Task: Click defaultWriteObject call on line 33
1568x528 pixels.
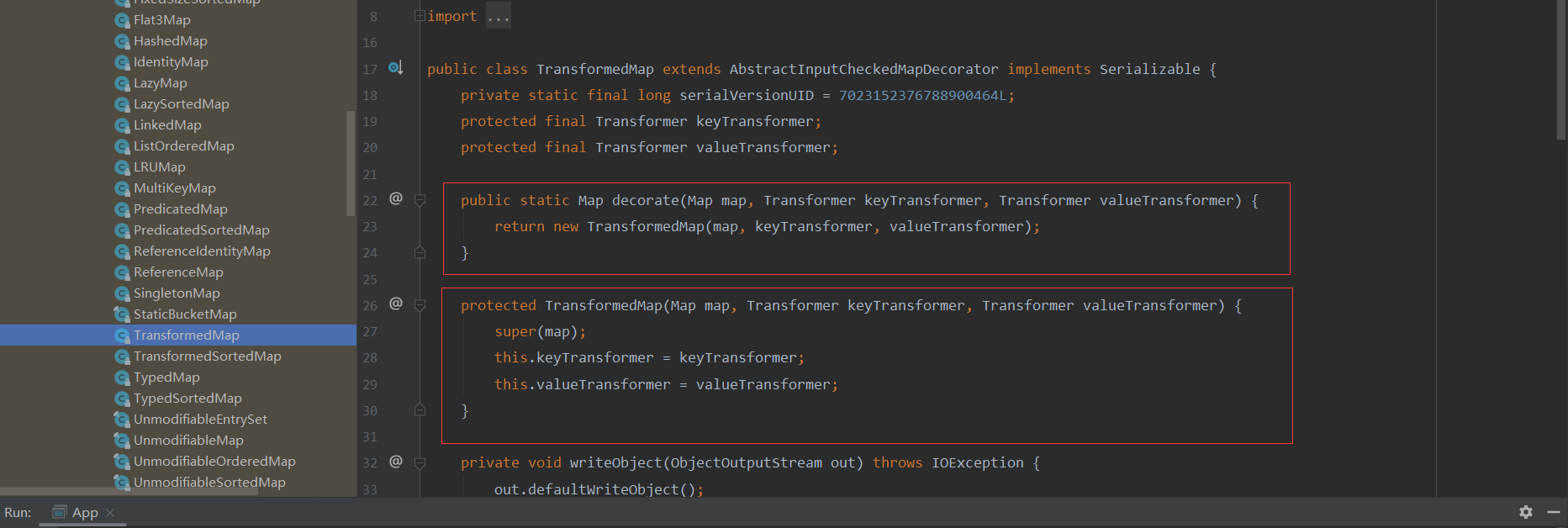Action: (603, 489)
